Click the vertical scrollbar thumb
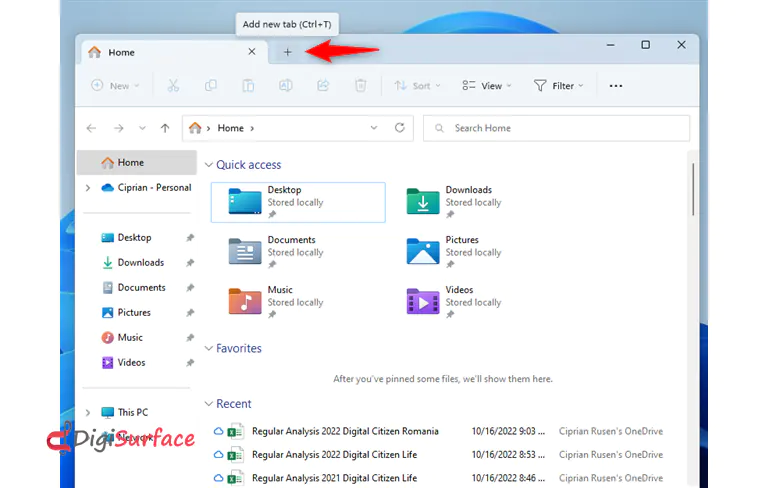Viewport: 768px width, 488px height. 693,189
